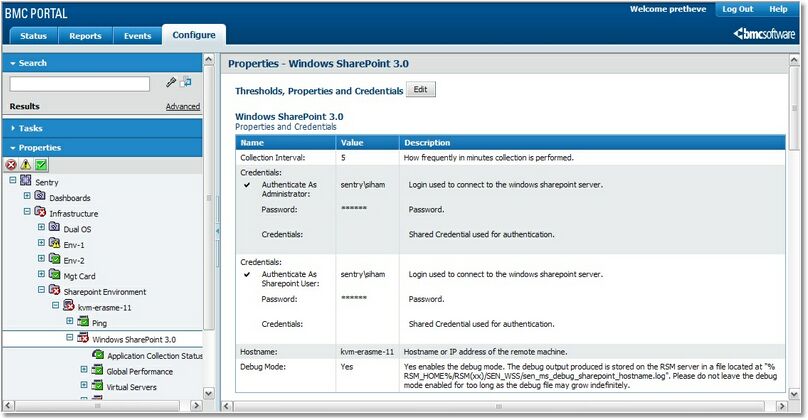Image resolution: width=808 pixels, height=420 pixels.
Task: Select the Infrastructure folder icon
Action: [x=40, y=212]
